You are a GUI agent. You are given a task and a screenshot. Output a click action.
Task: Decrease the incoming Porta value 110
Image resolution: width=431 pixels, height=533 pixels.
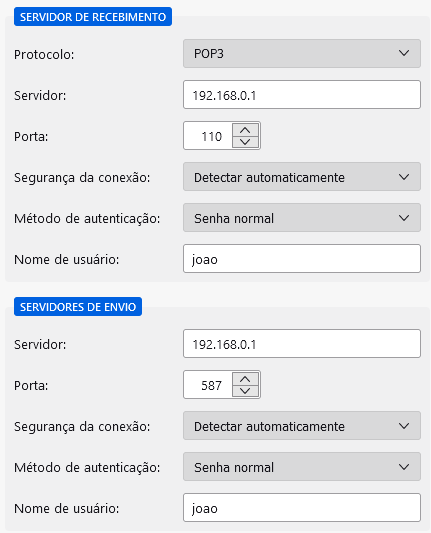pyautogui.click(x=245, y=142)
